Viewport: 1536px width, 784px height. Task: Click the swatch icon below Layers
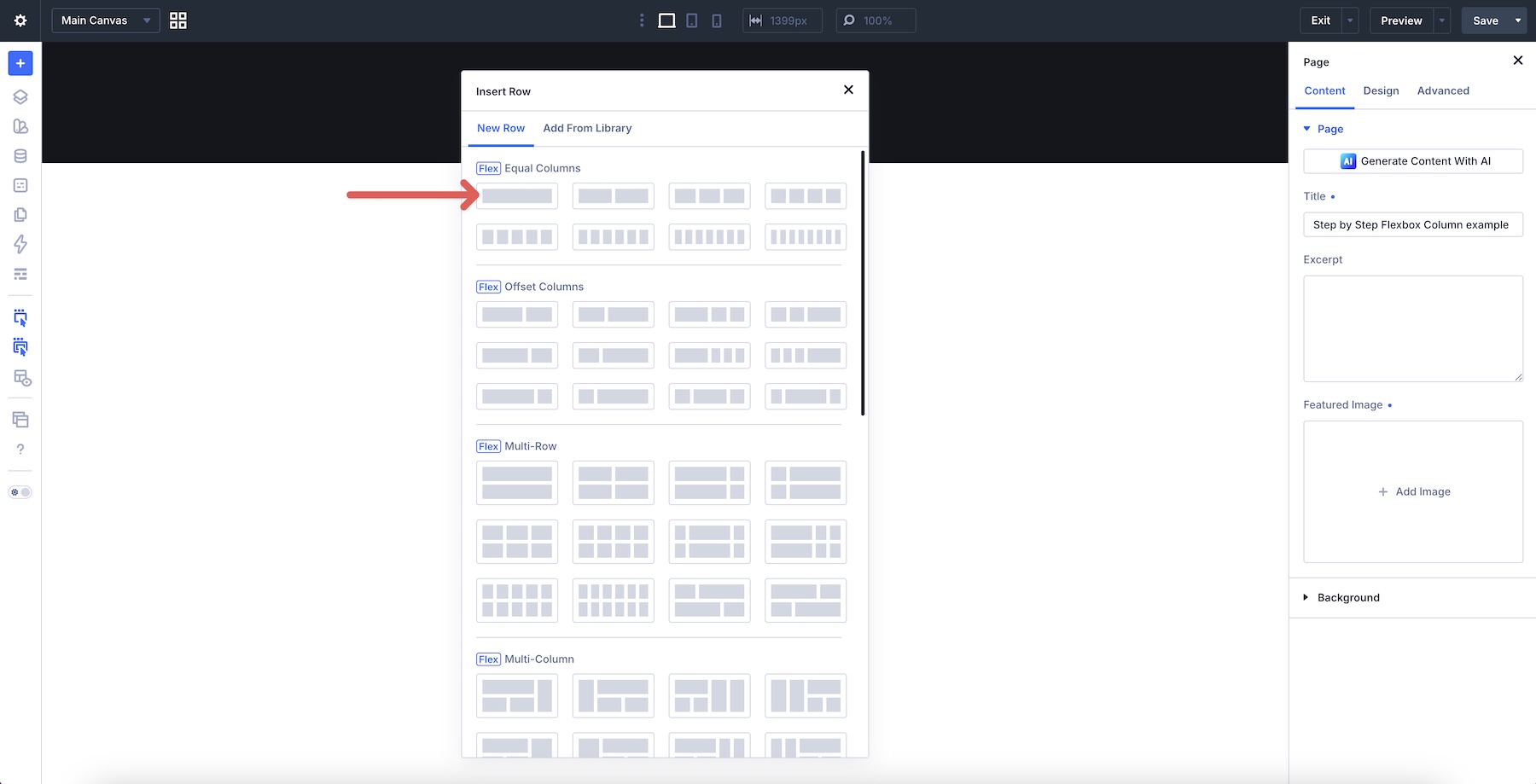(20, 126)
